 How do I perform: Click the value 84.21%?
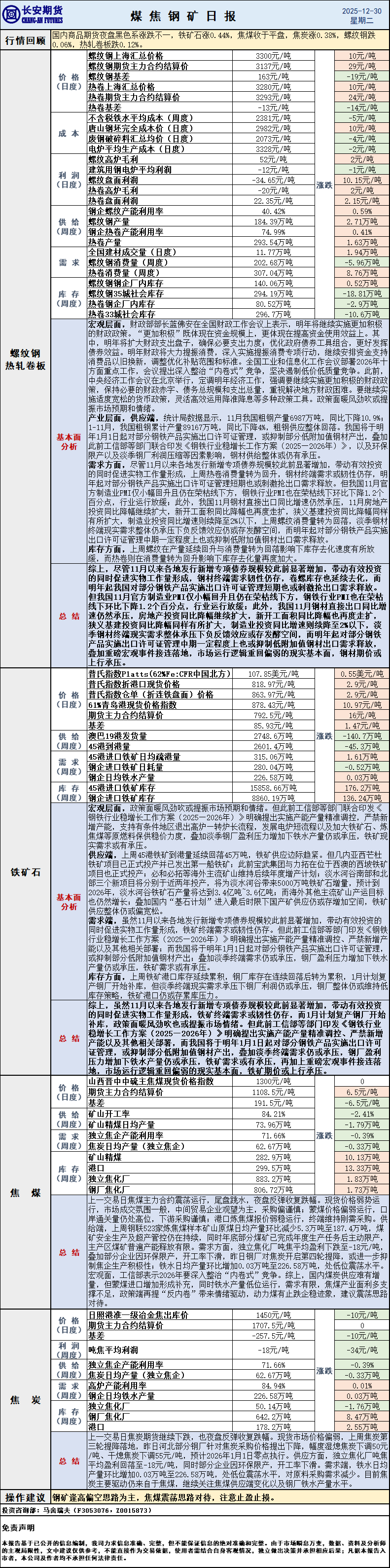(273, 1113)
